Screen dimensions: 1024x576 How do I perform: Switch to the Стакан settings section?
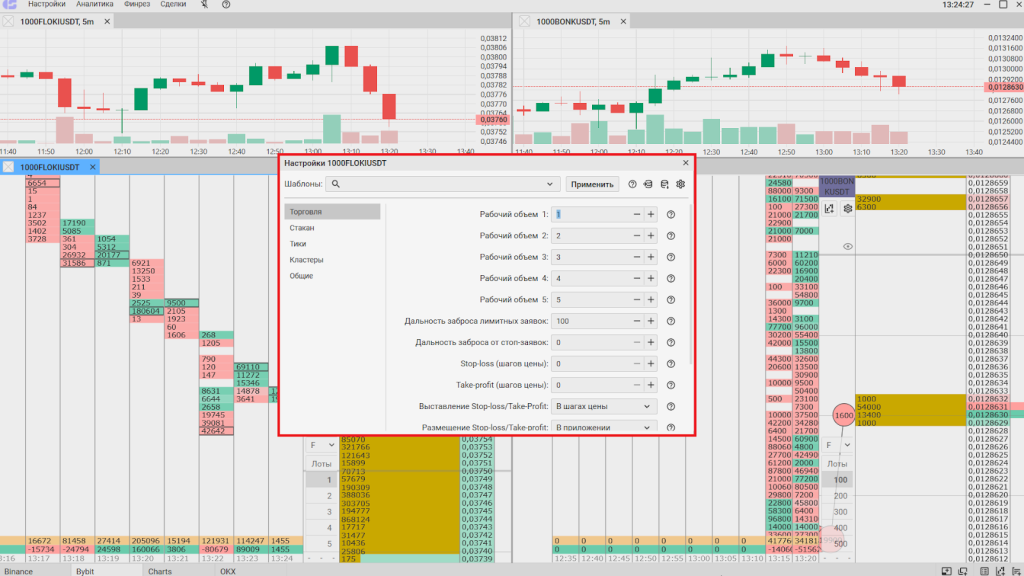[x=301, y=228]
